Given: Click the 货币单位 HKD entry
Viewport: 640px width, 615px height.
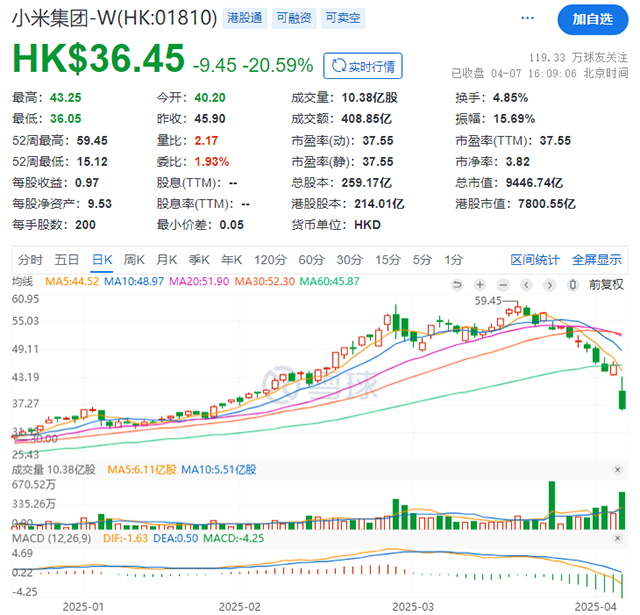Looking at the screenshot, I should [x=336, y=225].
